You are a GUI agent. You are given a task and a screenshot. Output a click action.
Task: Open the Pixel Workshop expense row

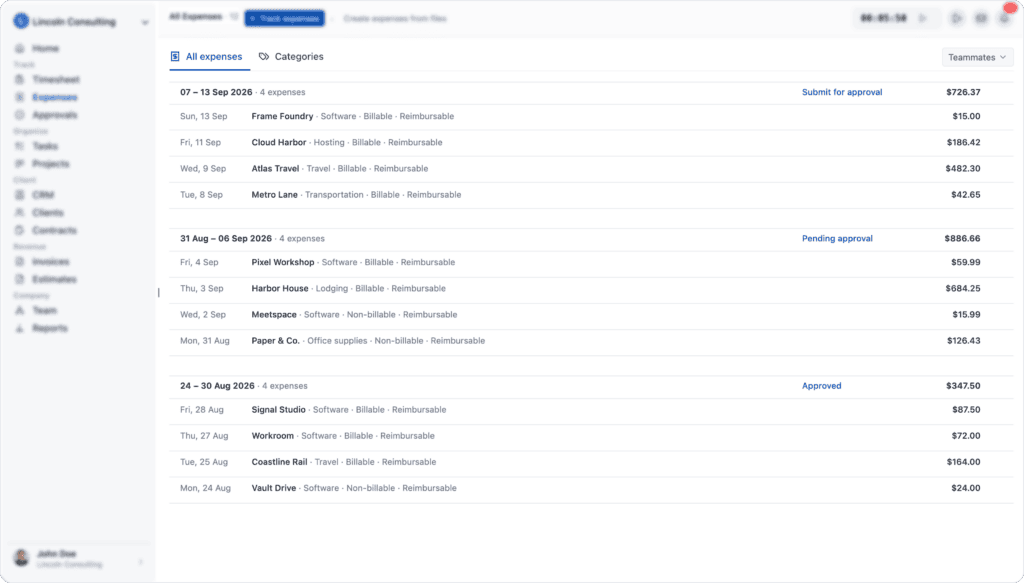click(x=591, y=262)
